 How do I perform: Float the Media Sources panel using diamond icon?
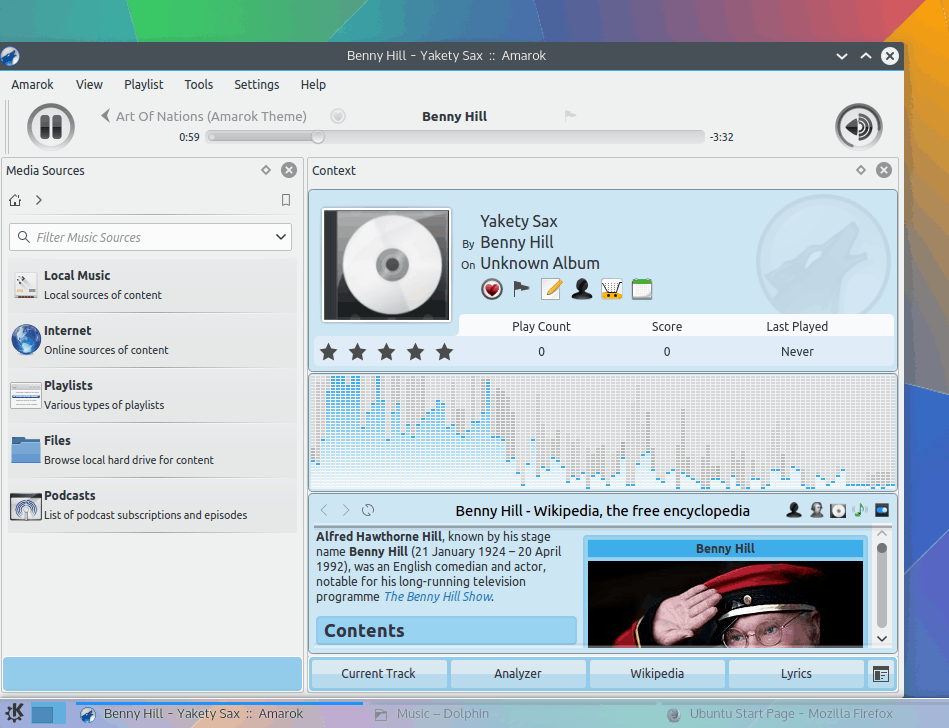(266, 170)
